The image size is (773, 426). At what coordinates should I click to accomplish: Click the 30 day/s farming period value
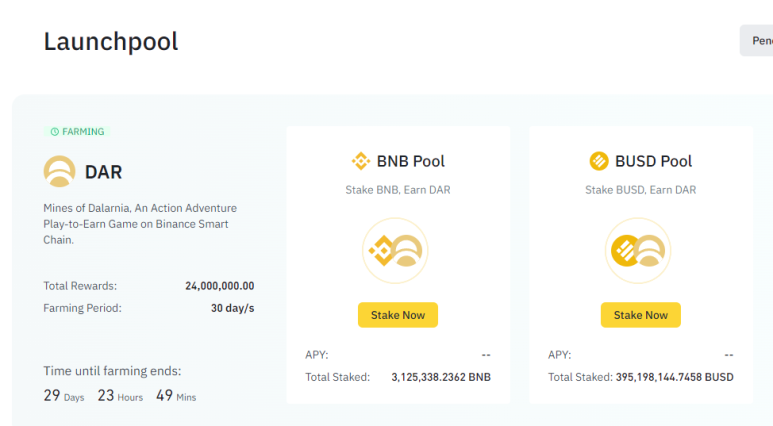(x=233, y=308)
